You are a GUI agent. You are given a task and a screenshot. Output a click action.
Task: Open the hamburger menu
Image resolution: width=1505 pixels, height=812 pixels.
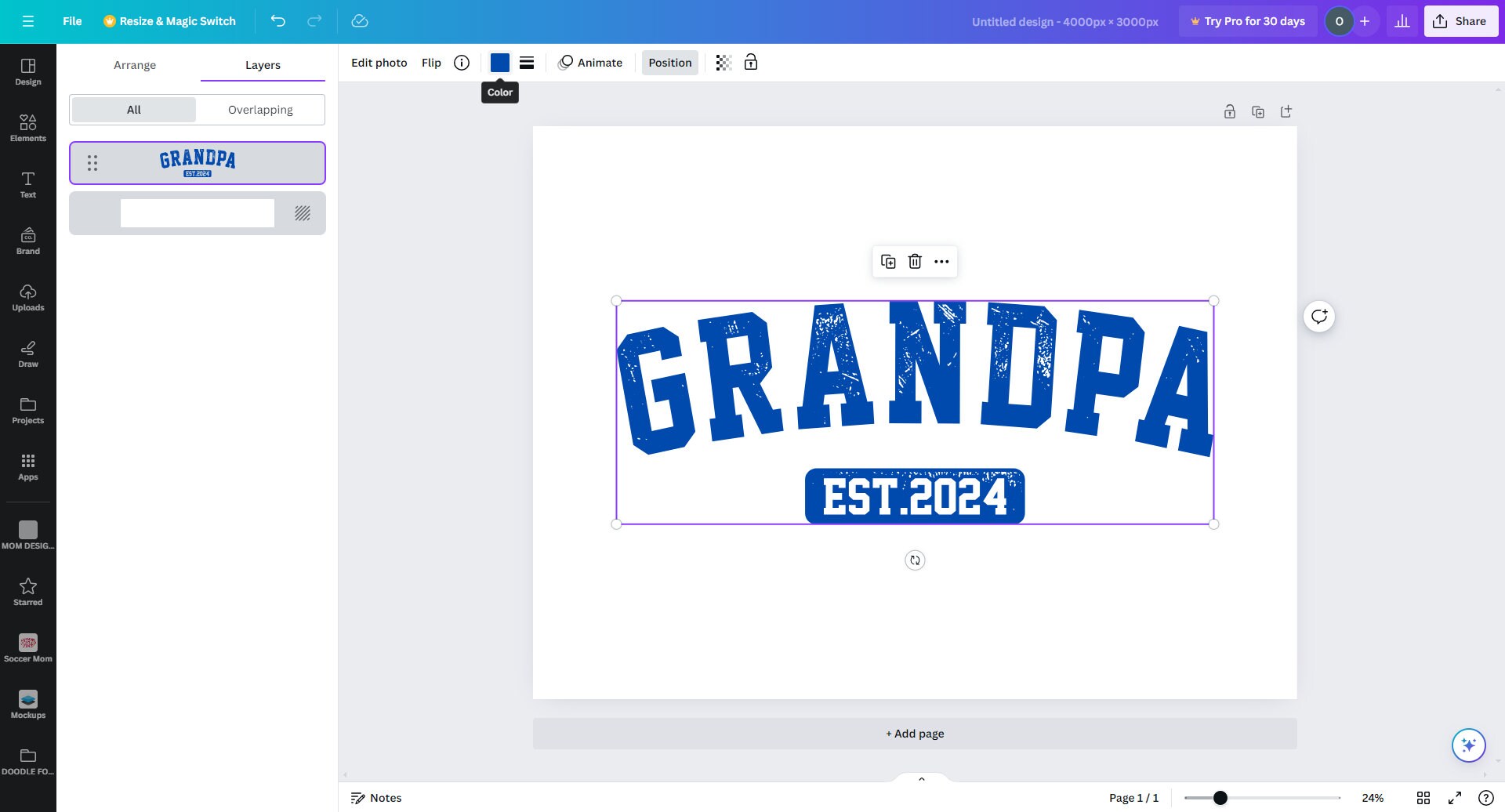tap(29, 21)
